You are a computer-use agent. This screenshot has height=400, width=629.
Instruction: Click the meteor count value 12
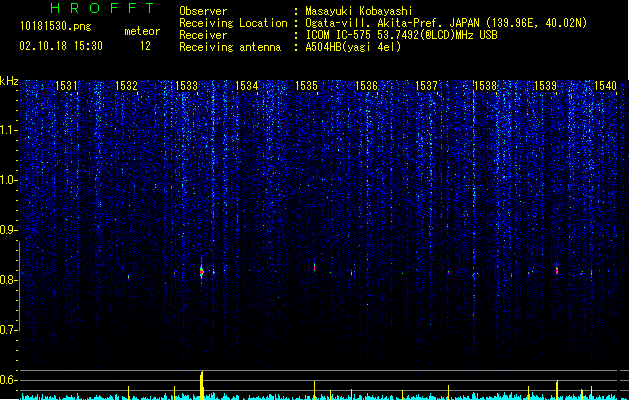coord(145,46)
